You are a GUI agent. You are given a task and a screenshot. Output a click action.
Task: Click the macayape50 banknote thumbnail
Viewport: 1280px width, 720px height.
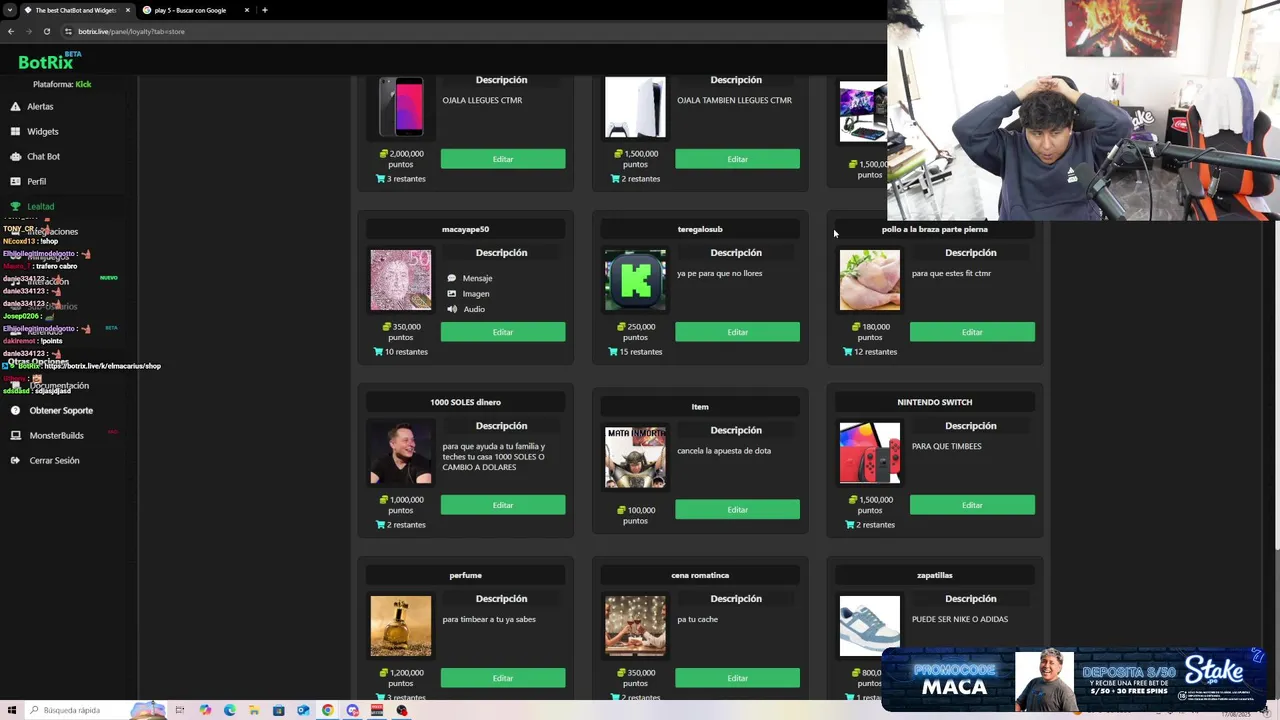[x=401, y=280]
